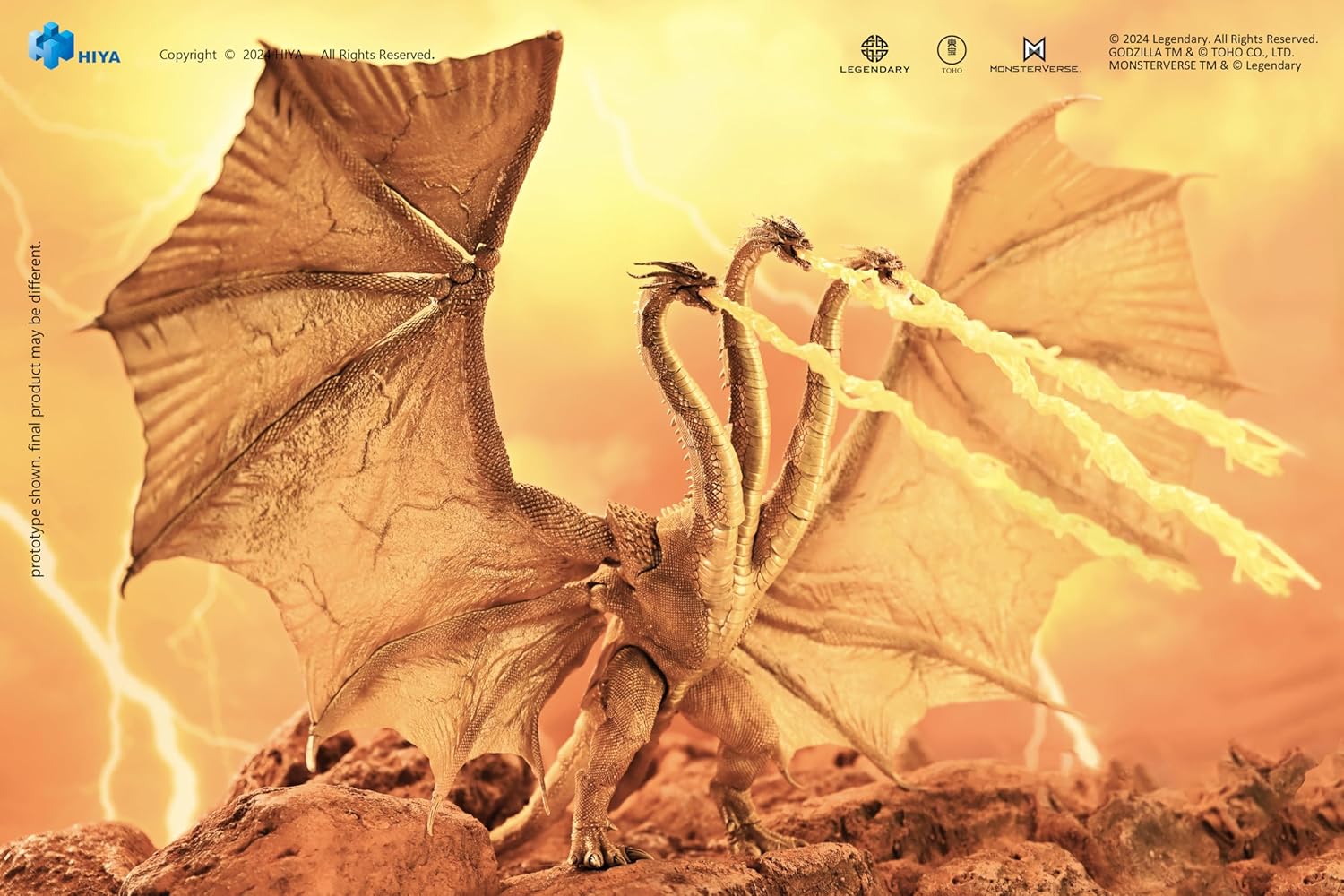Click the vertical 'prototype shown' disclaimer text
This screenshot has height=896, width=1344.
point(36,409)
